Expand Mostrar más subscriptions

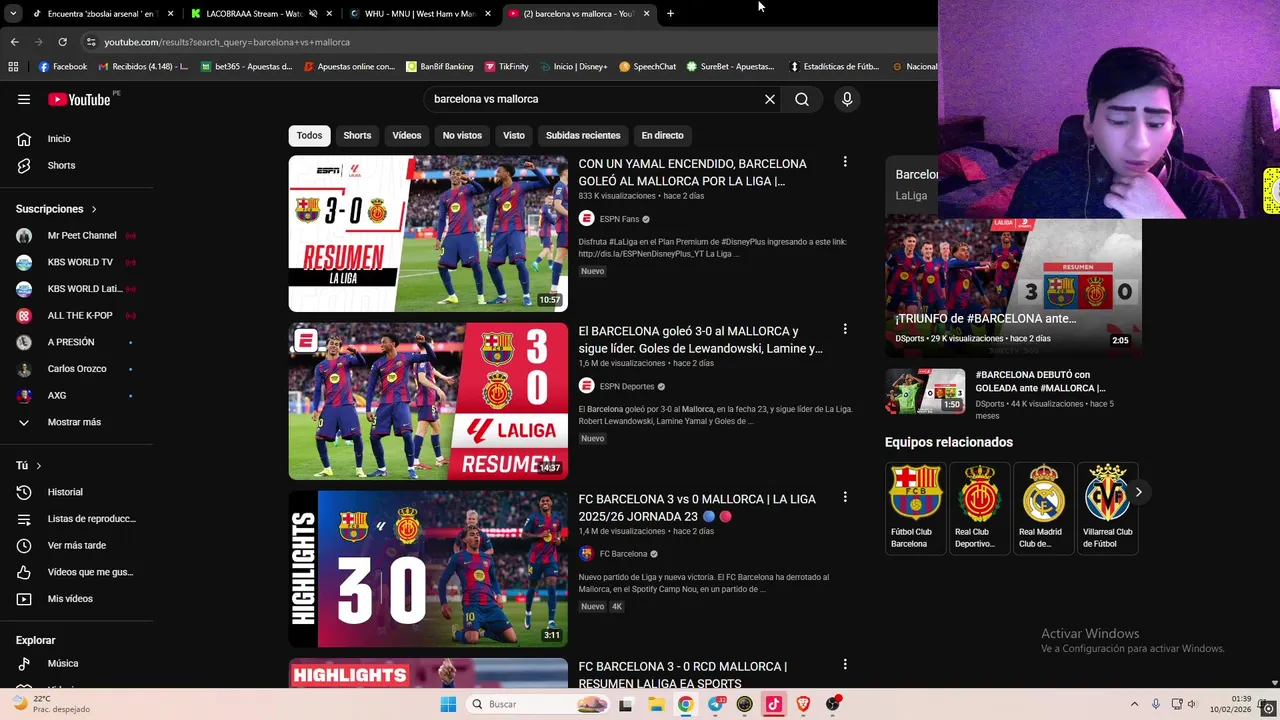pos(76,422)
